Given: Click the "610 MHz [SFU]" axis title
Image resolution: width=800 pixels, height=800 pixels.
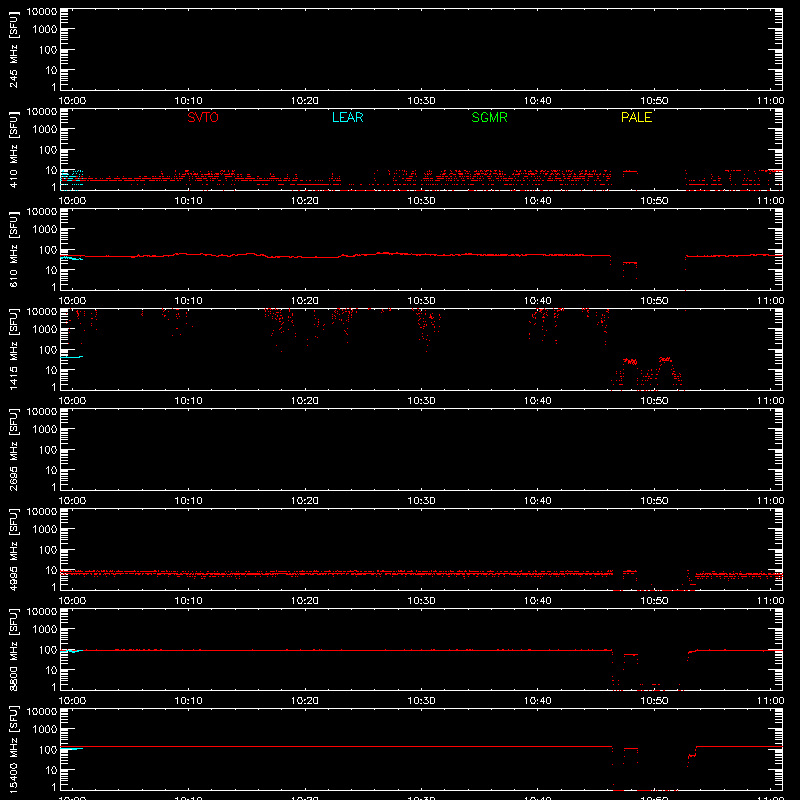Looking at the screenshot, I should pos(14,249).
